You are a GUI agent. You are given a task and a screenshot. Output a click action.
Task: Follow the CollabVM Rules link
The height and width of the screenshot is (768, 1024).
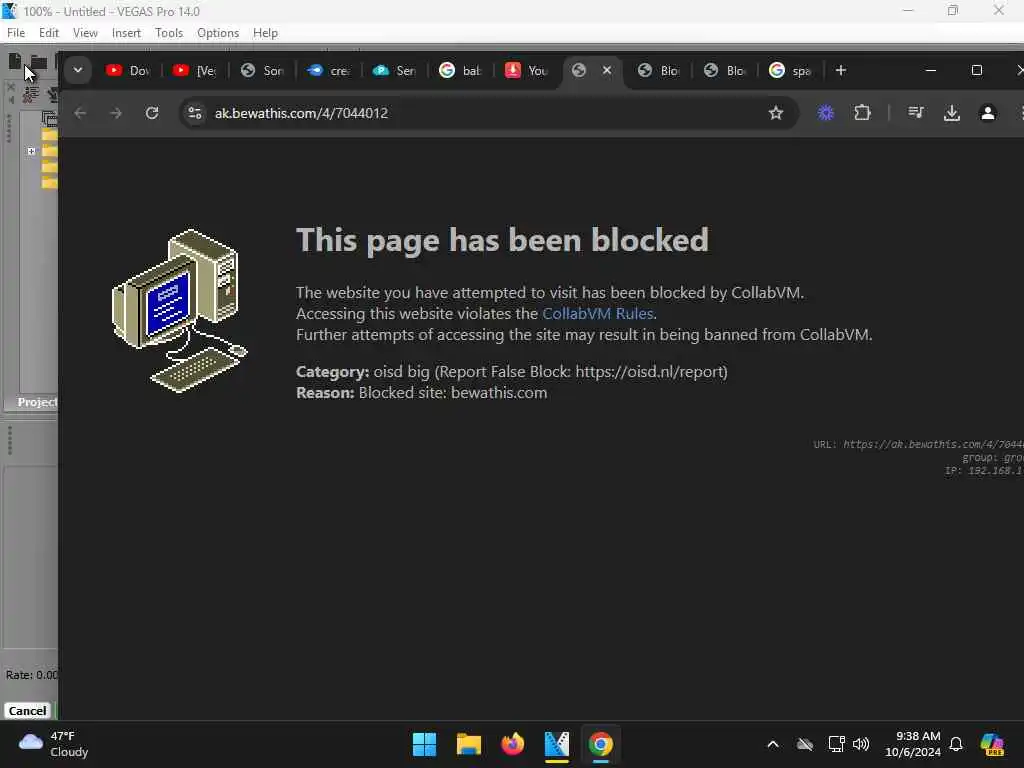click(x=598, y=313)
